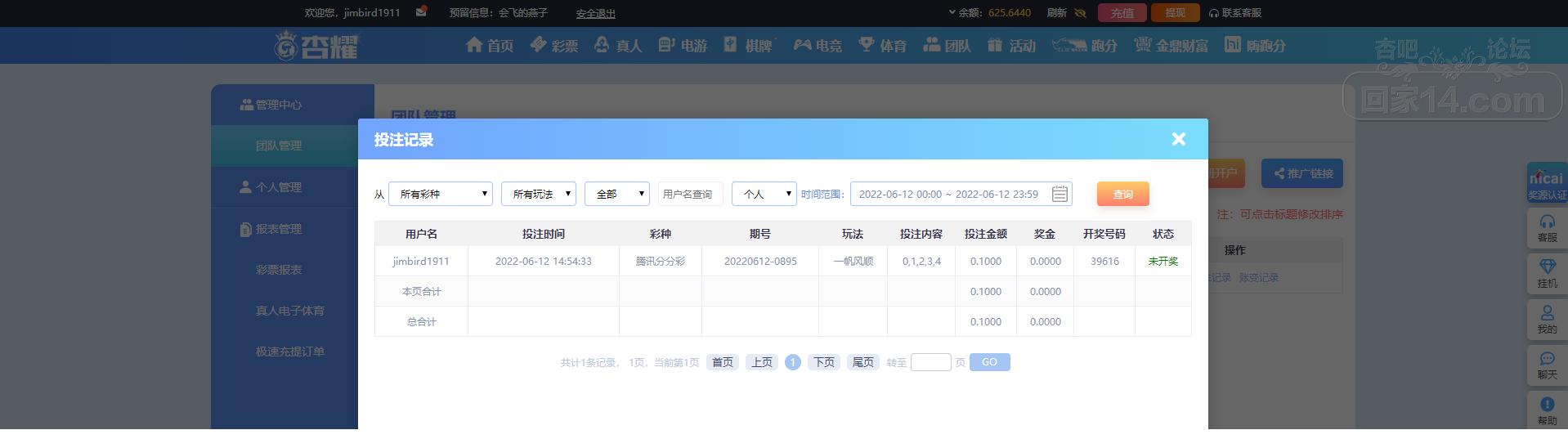This screenshot has height=448, width=1568.
Task: Click the draw number 39616 cell
Action: 1104,262
